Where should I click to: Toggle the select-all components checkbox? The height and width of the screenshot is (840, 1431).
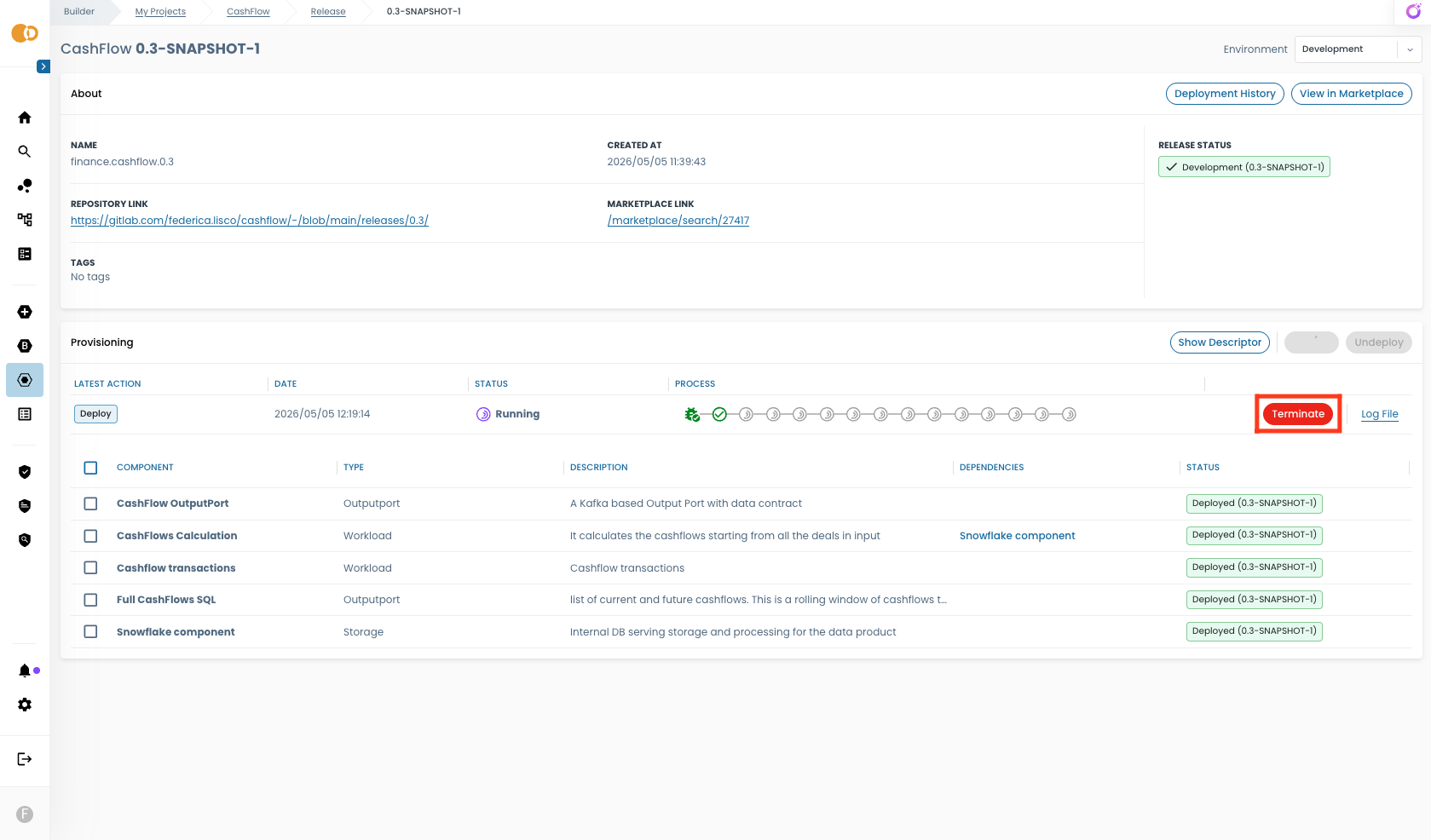[90, 468]
